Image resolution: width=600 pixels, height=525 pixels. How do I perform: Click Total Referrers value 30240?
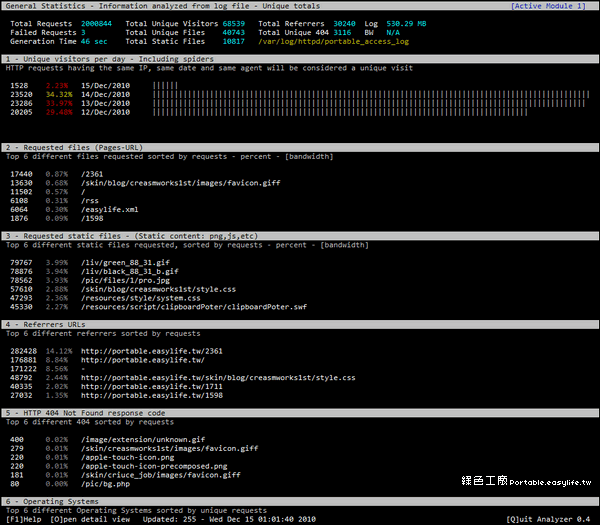click(x=344, y=24)
